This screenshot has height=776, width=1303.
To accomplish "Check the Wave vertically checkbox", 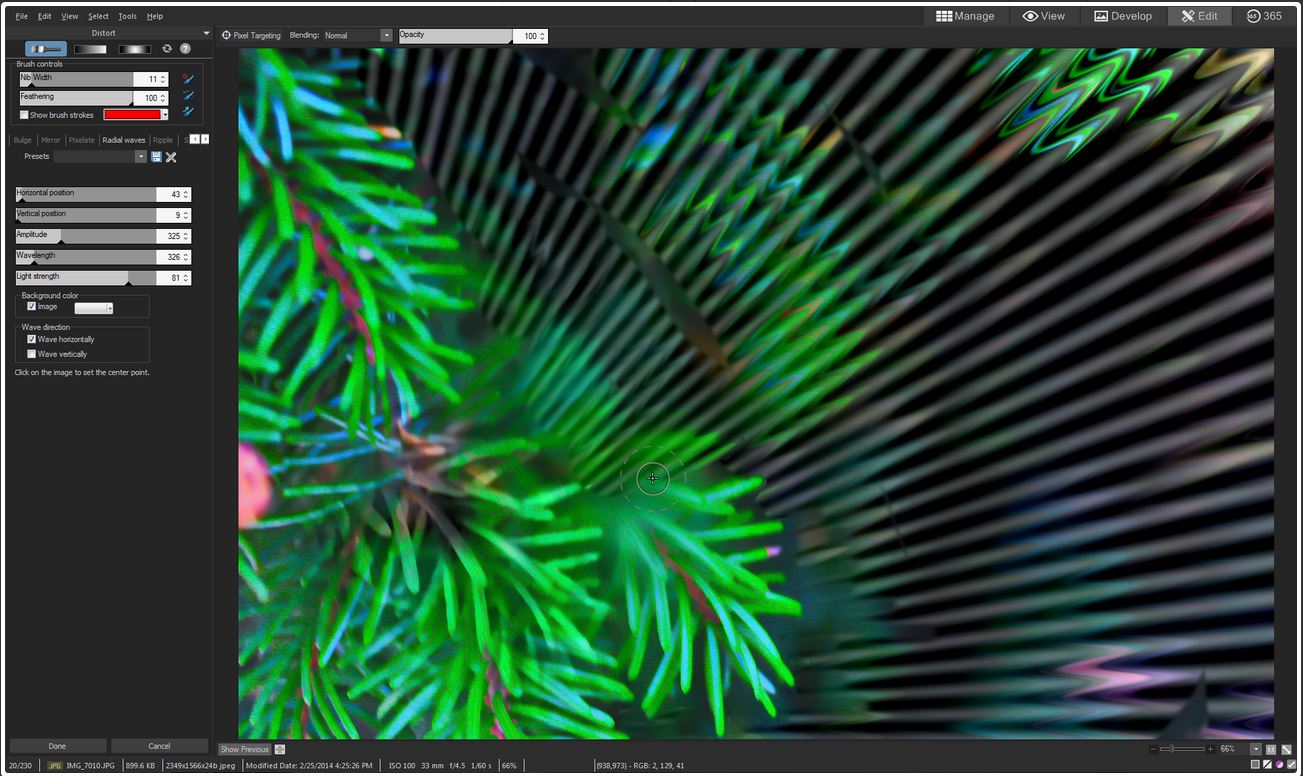I will tap(32, 354).
